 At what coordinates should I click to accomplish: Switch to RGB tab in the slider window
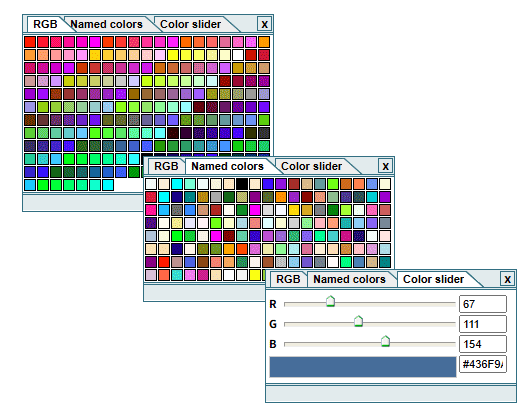click(x=288, y=279)
